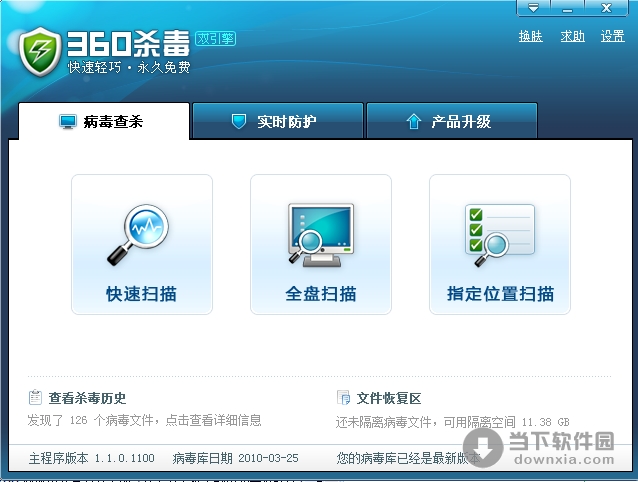Click the up arrow icon on 产品升级 tab
Image resolution: width=638 pixels, height=482 pixels.
(413, 121)
